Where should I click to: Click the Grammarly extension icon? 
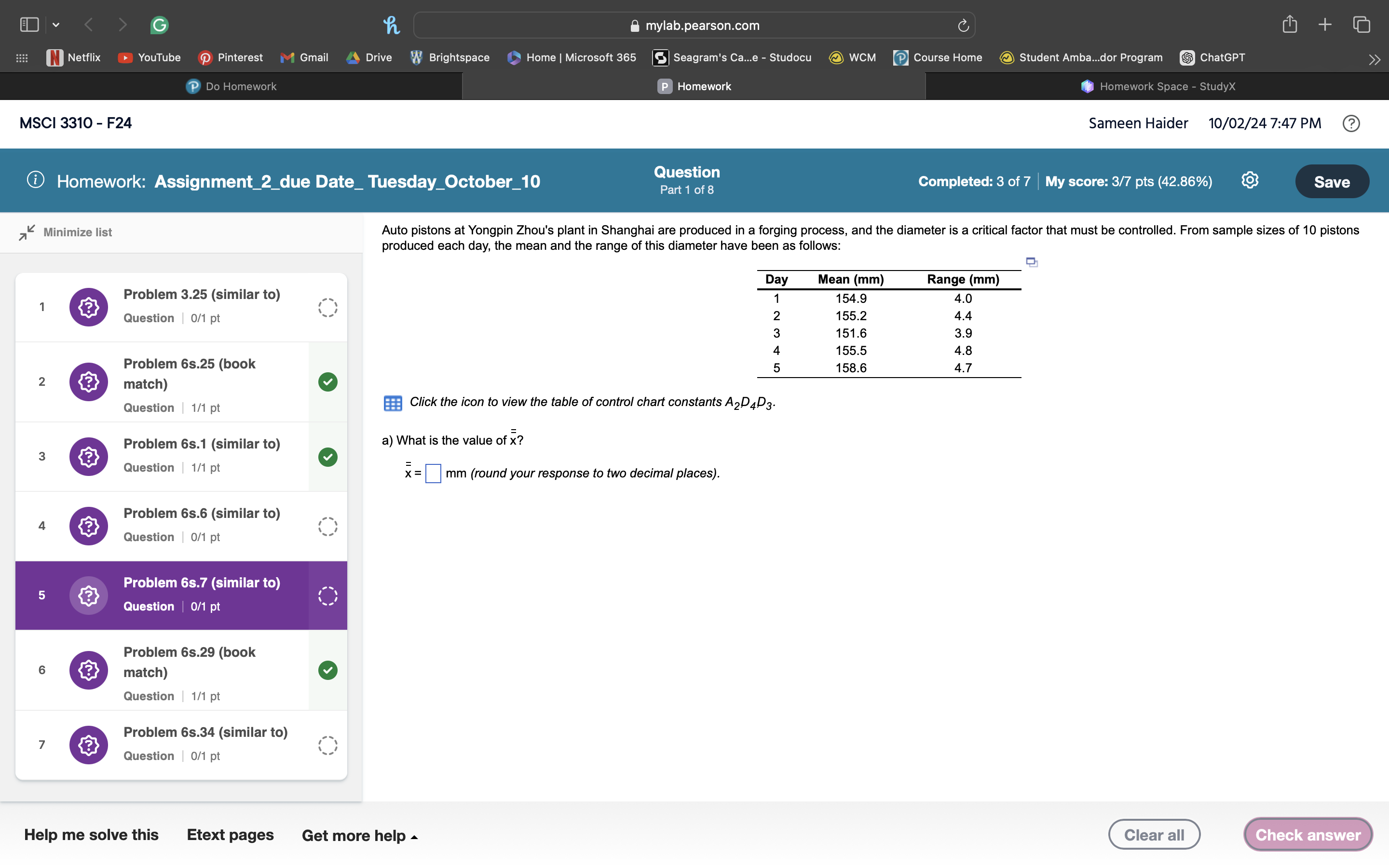(159, 25)
